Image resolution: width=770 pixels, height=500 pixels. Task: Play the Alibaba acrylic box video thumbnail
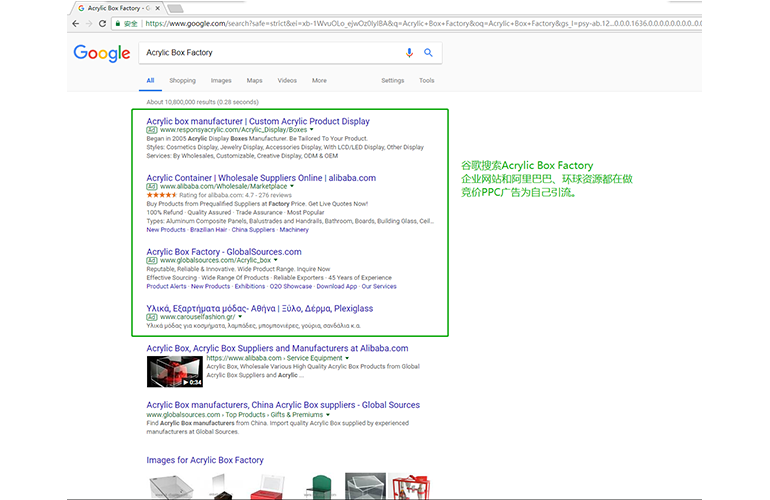(175, 372)
